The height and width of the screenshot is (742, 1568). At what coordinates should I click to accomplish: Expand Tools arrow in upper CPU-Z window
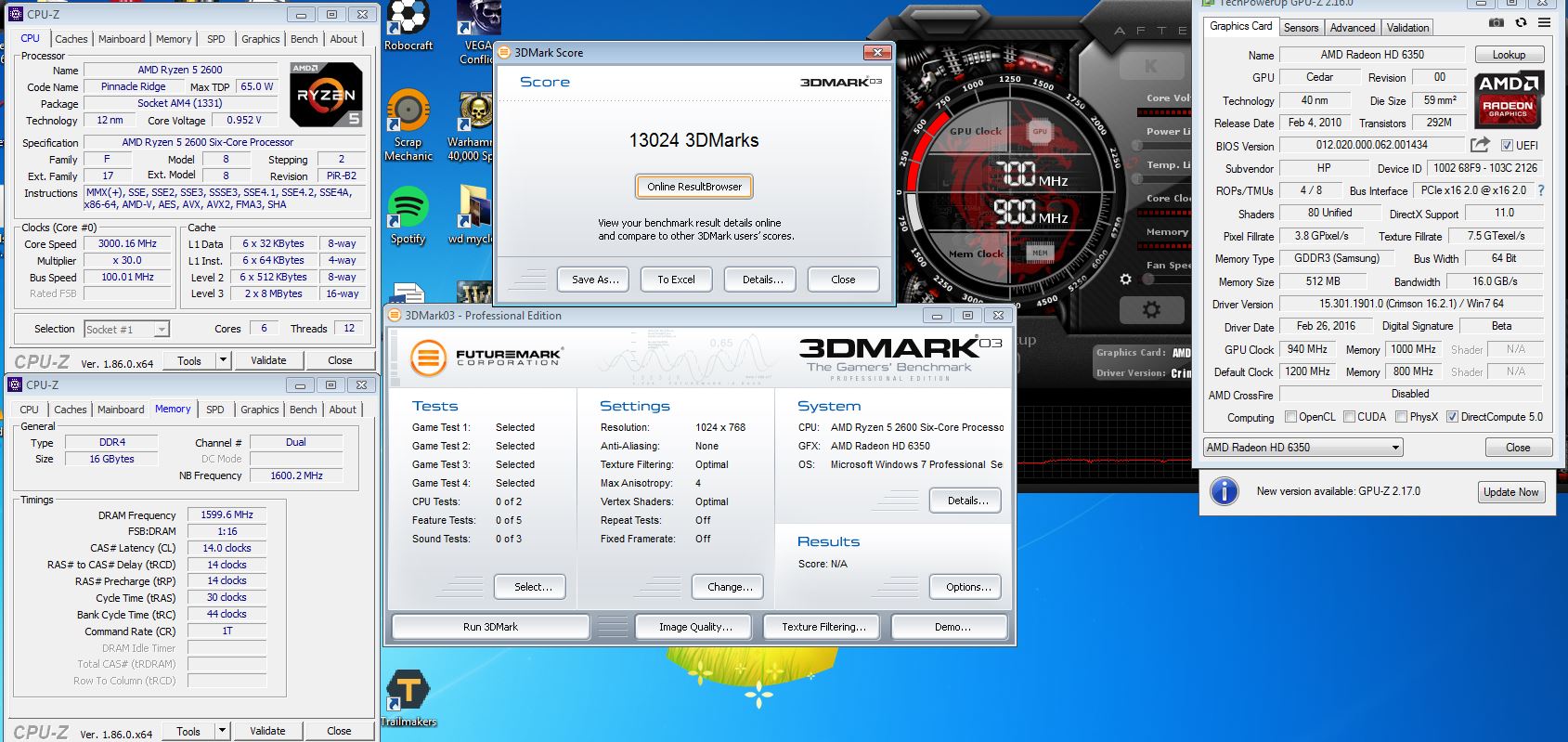tap(223, 360)
